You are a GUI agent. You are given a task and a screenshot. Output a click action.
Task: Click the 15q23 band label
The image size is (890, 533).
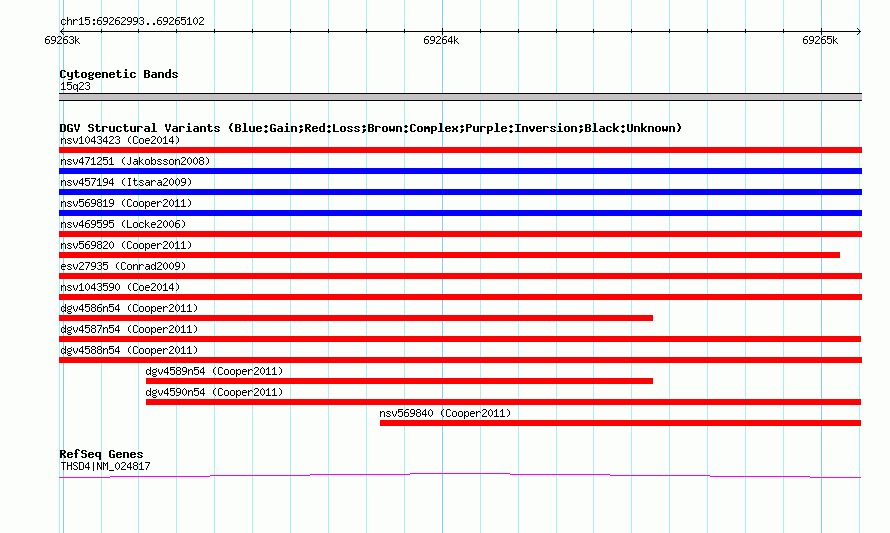pyautogui.click(x=75, y=86)
